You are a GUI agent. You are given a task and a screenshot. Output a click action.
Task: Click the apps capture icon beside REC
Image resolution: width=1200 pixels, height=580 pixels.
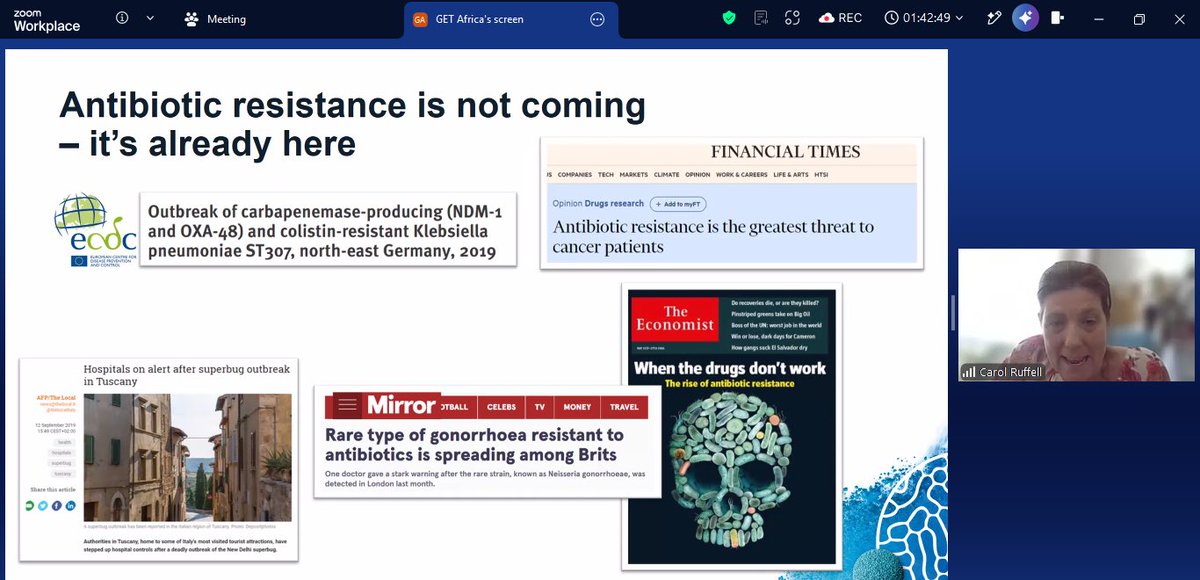792,18
